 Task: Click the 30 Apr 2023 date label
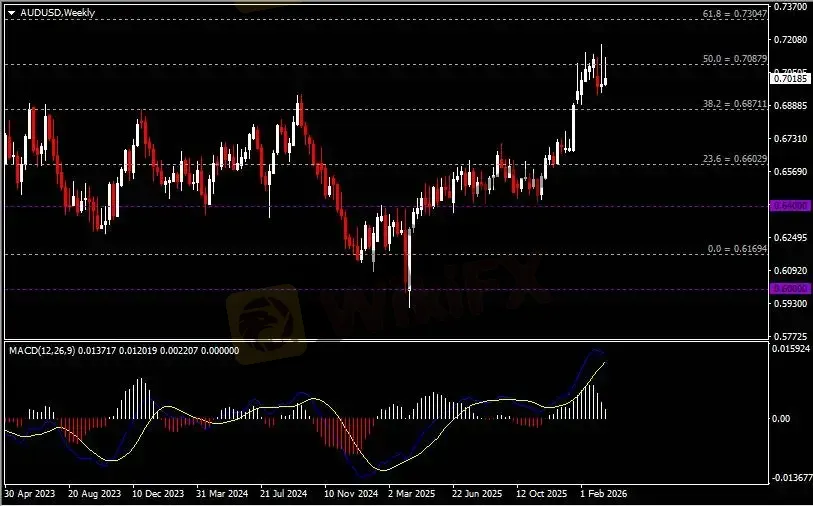(29, 494)
